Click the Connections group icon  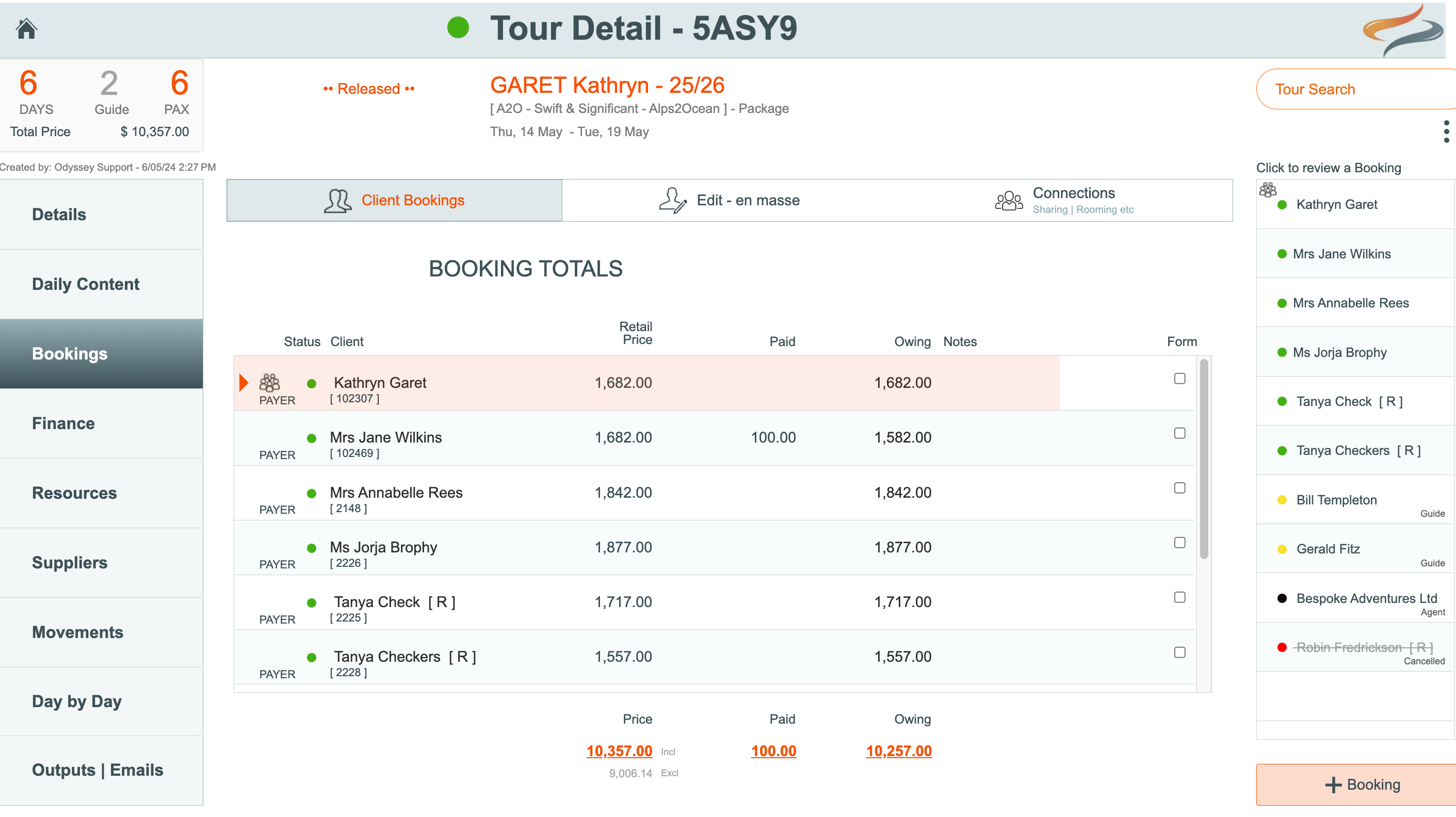pos(1009,201)
